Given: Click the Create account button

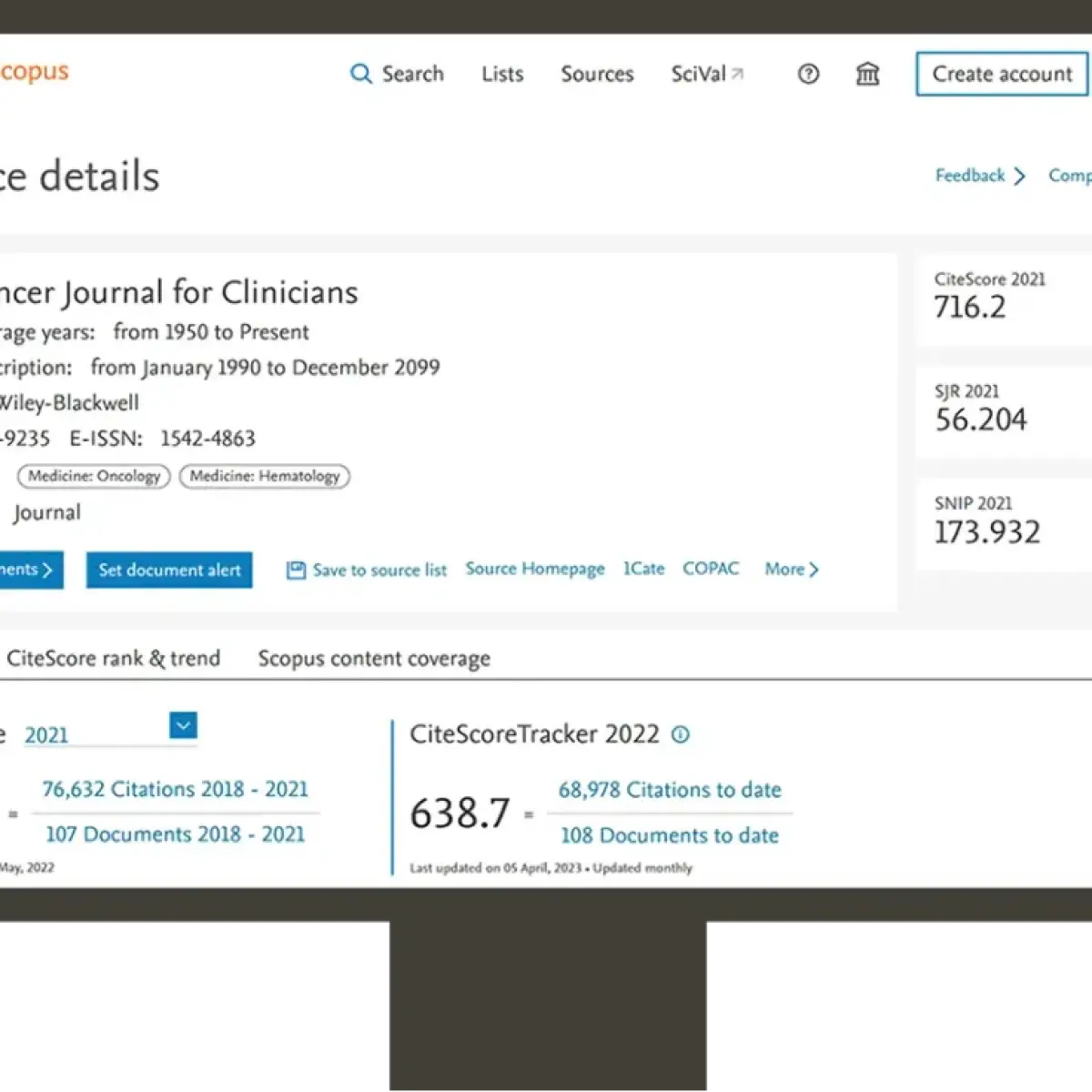Looking at the screenshot, I should coord(1002,74).
